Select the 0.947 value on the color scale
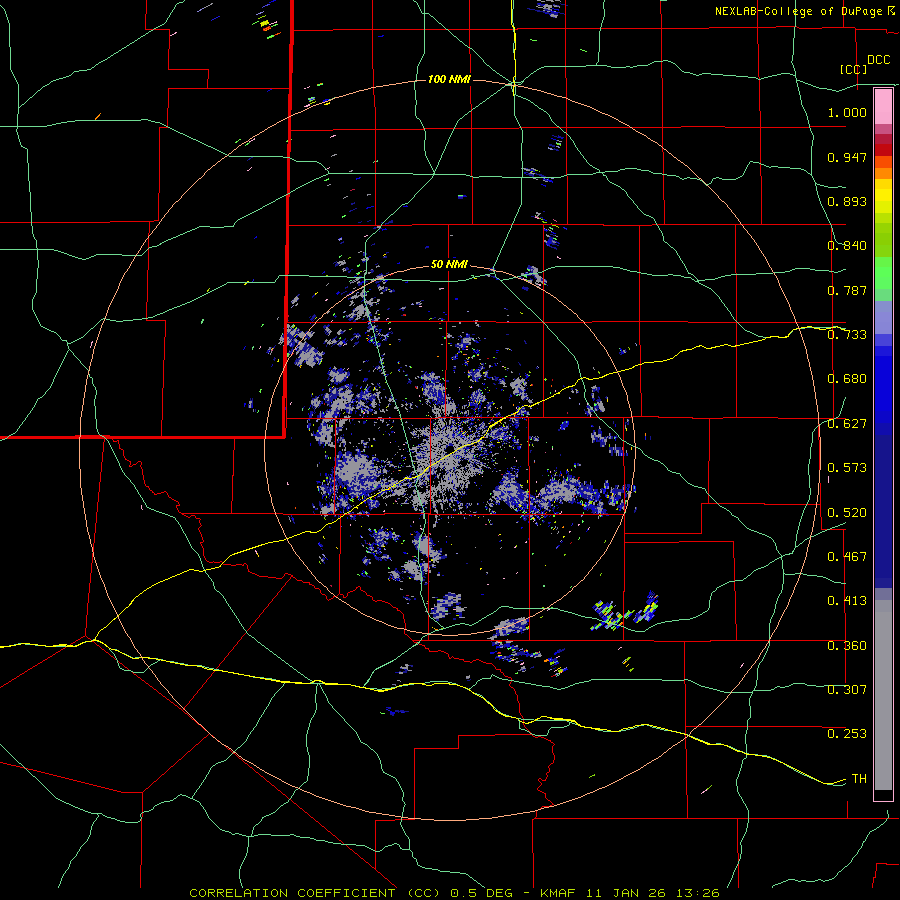This screenshot has height=900, width=900. [x=847, y=157]
